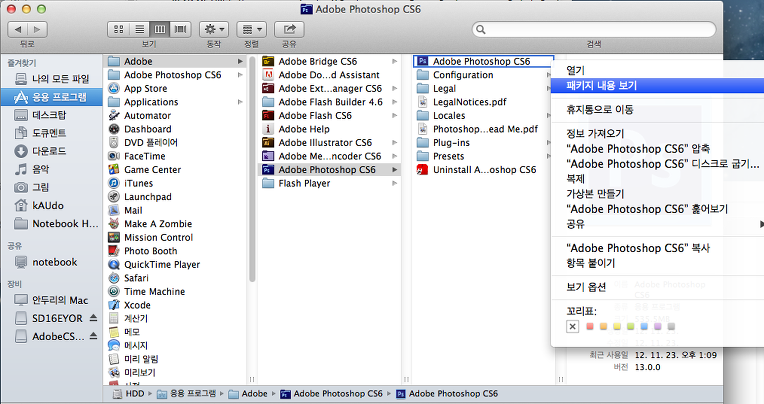Choose 휴지통으로 이동 in context menu
764x404 pixels.
click(x=600, y=109)
